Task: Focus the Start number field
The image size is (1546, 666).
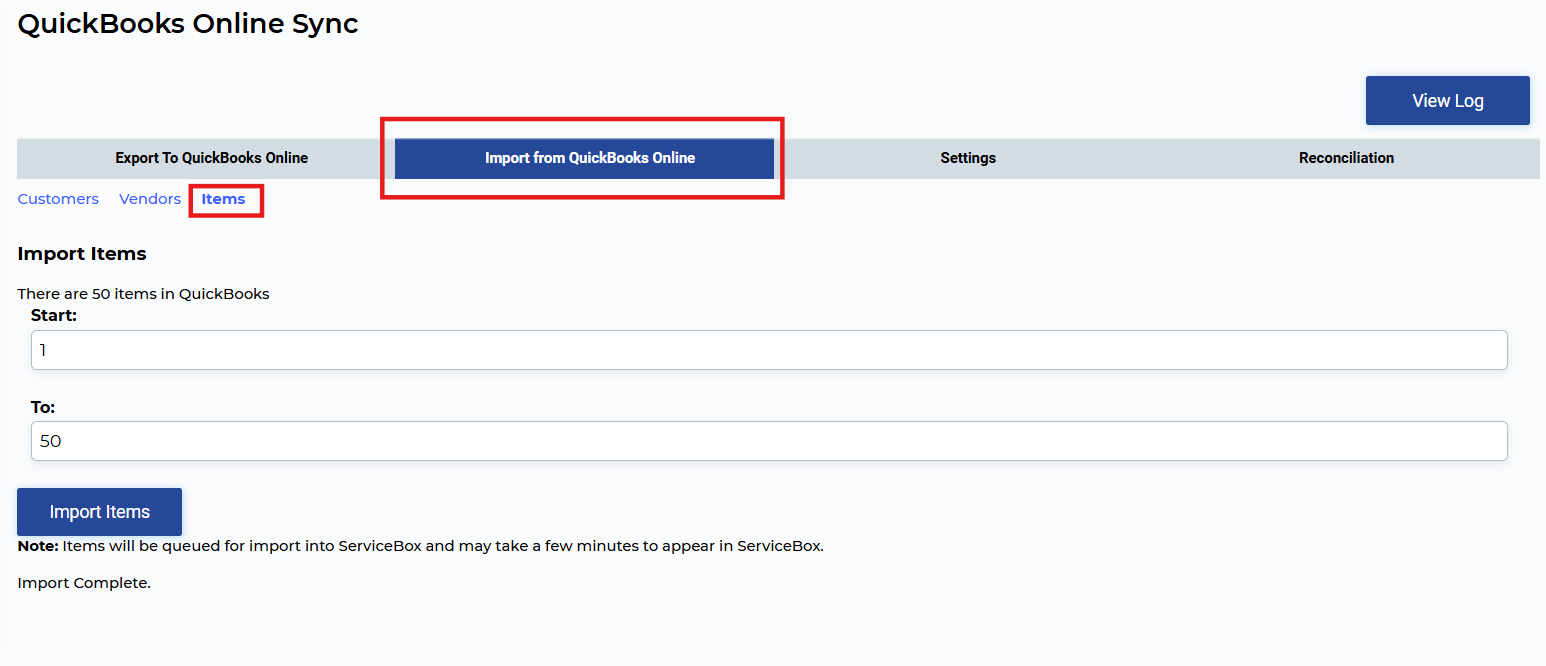Action: click(769, 350)
